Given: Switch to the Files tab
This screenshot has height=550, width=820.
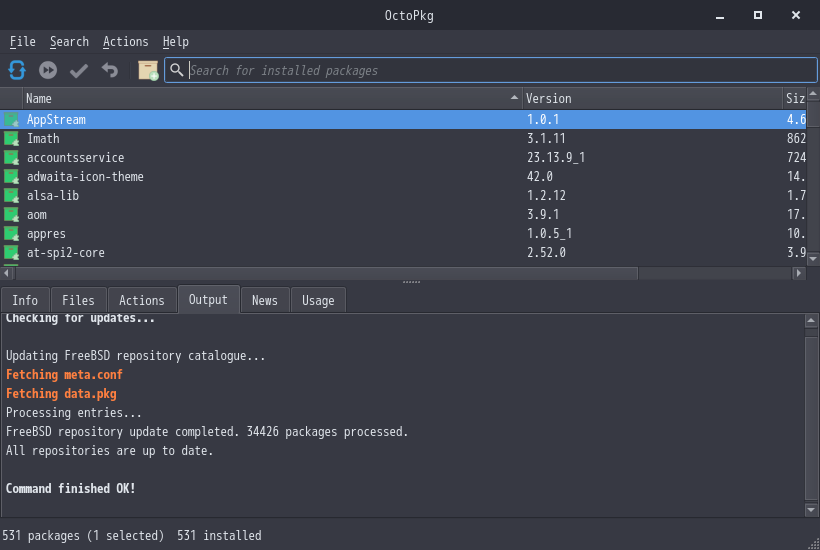Looking at the screenshot, I should (78, 300).
